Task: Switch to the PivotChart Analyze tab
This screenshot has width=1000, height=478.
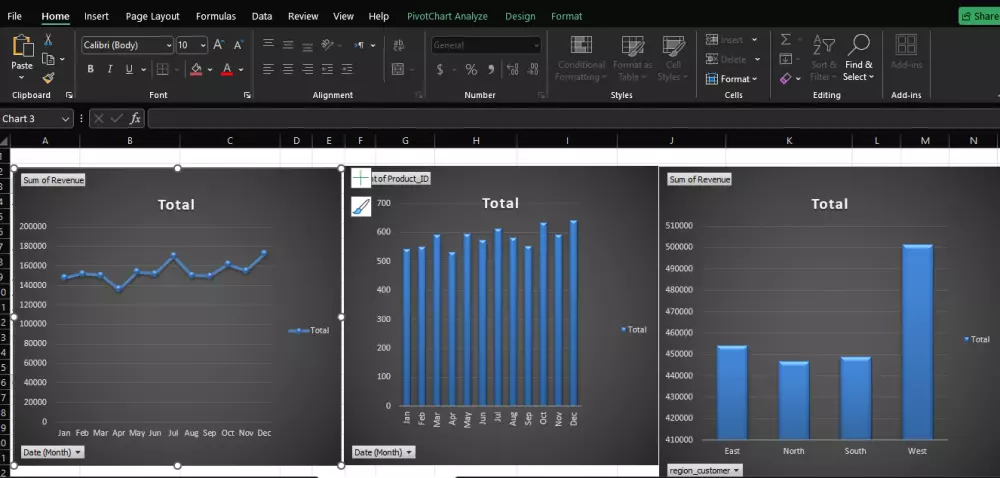Action: tap(447, 17)
